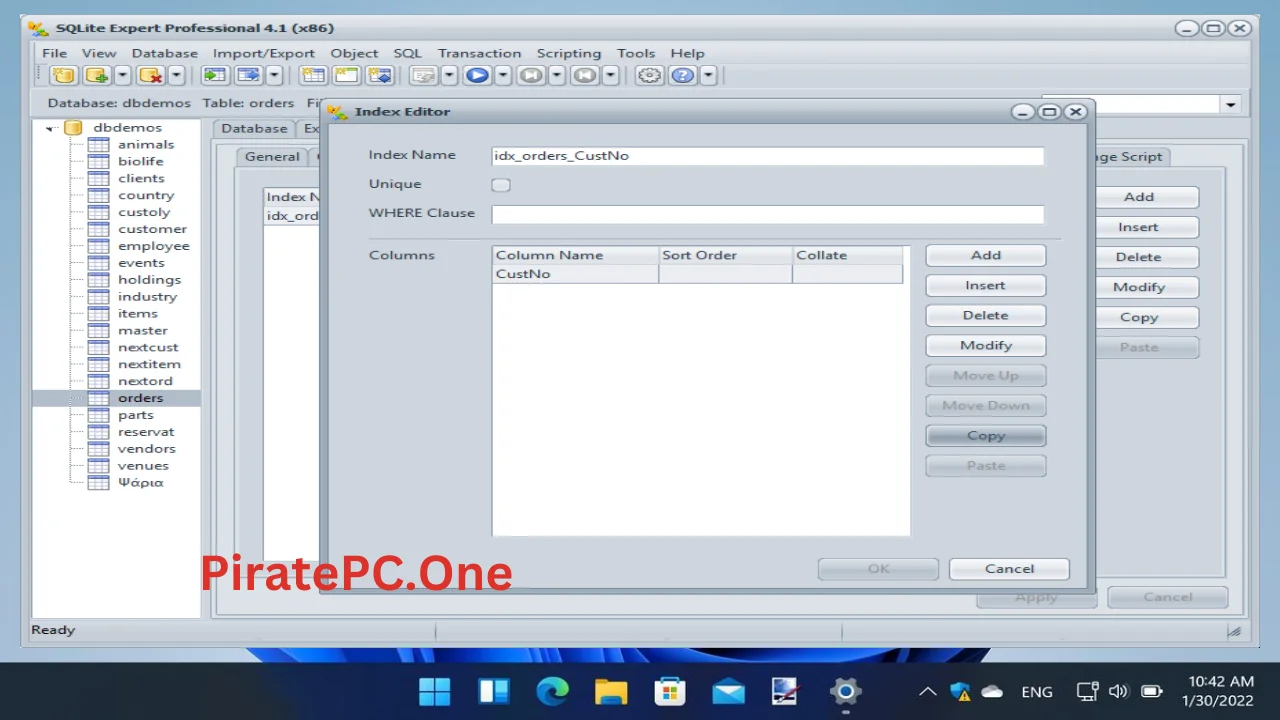Select the employee table in tree
The image size is (1280, 720).
pos(153,246)
